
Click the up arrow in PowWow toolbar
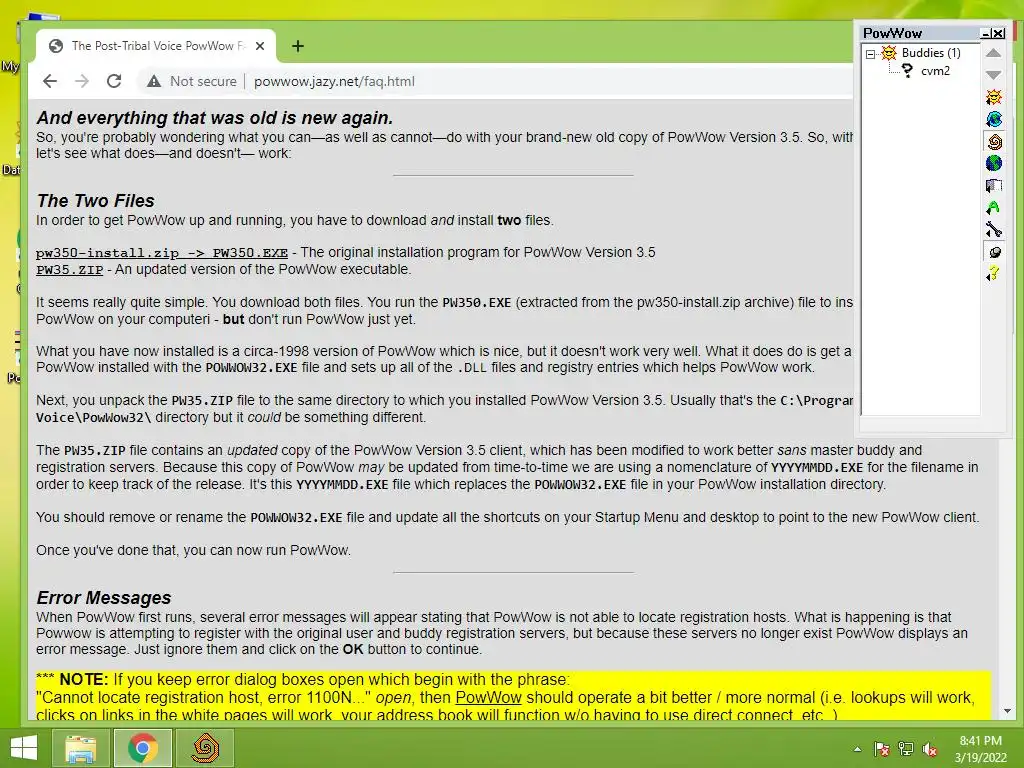click(x=993, y=53)
